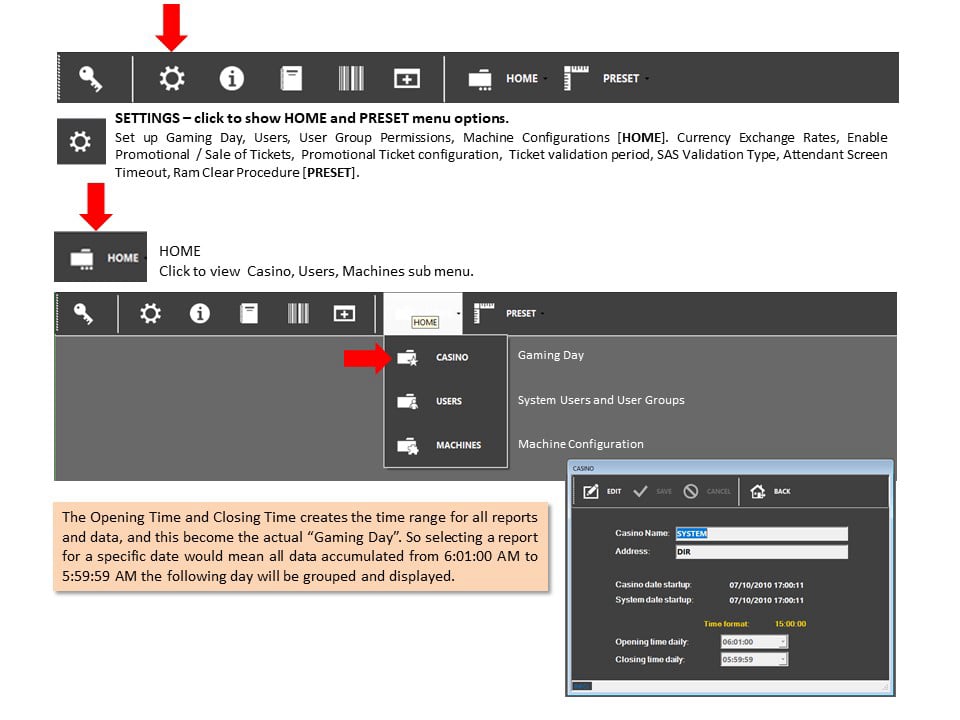Click PRESET ruler icon in toolbar with open HOME menu

(x=484, y=312)
